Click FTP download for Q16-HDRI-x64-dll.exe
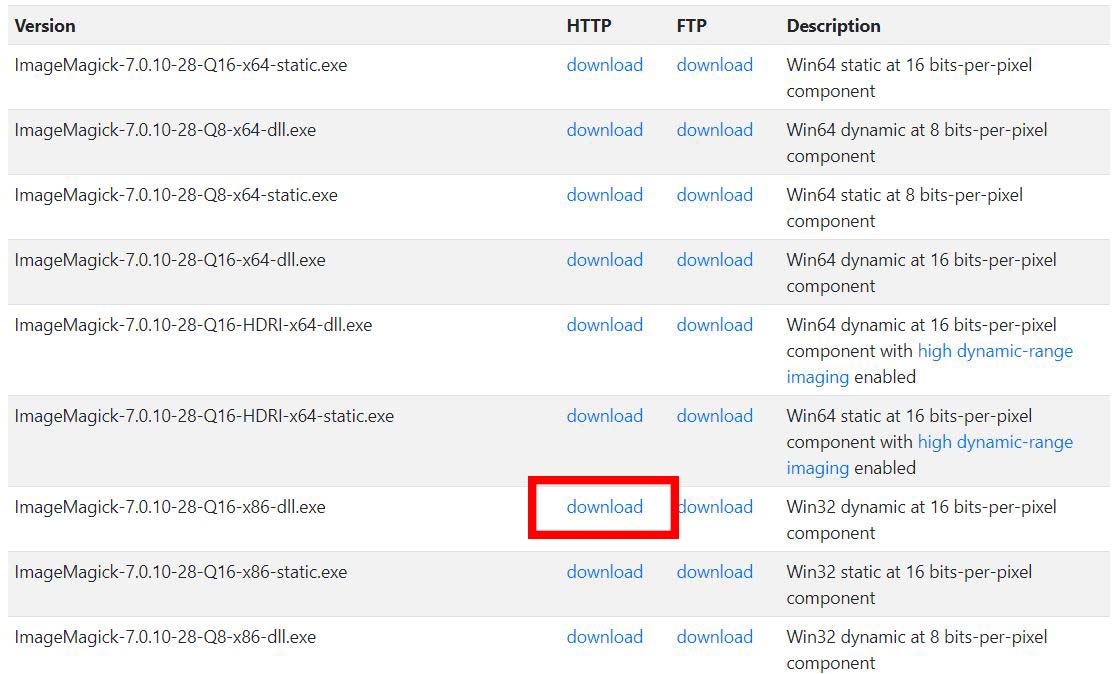 714,325
